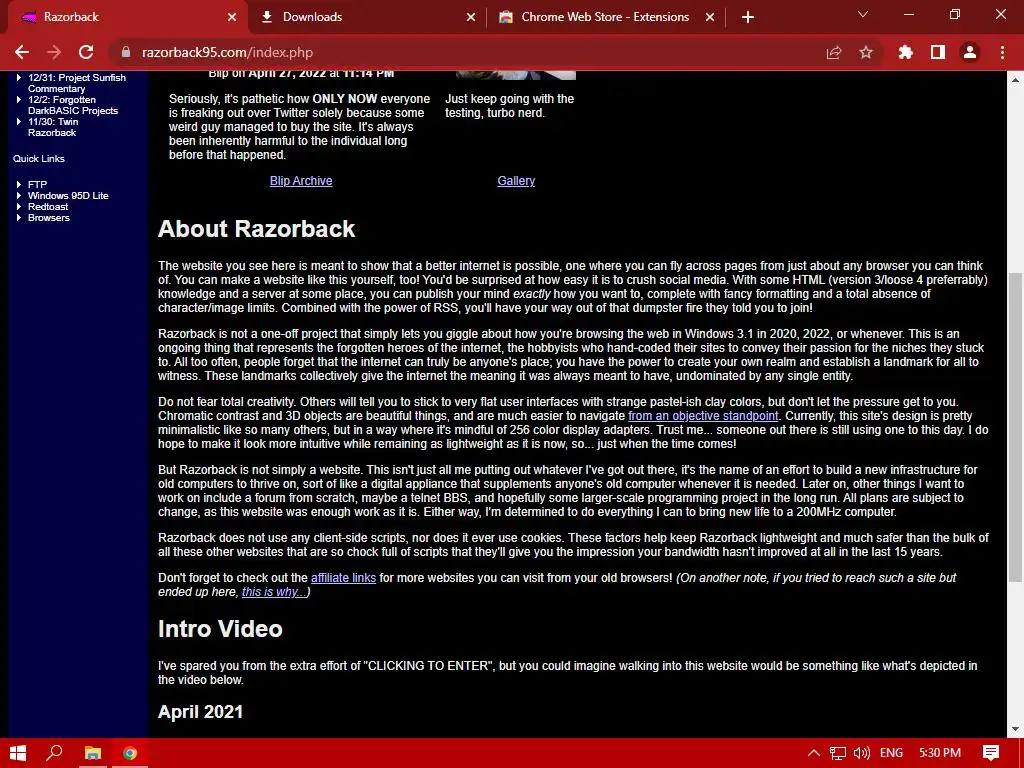1024x768 pixels.
Task: Open the Browsers quick link
Action: [x=48, y=218]
